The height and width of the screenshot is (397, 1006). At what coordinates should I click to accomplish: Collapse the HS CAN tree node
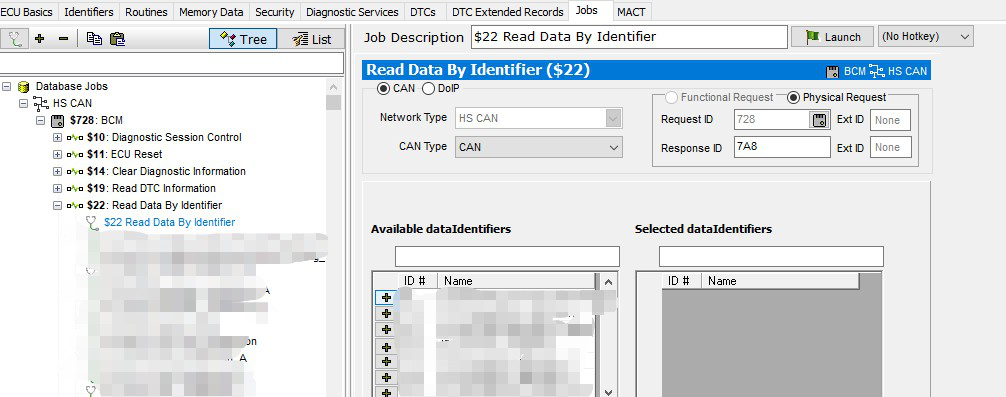click(x=24, y=103)
